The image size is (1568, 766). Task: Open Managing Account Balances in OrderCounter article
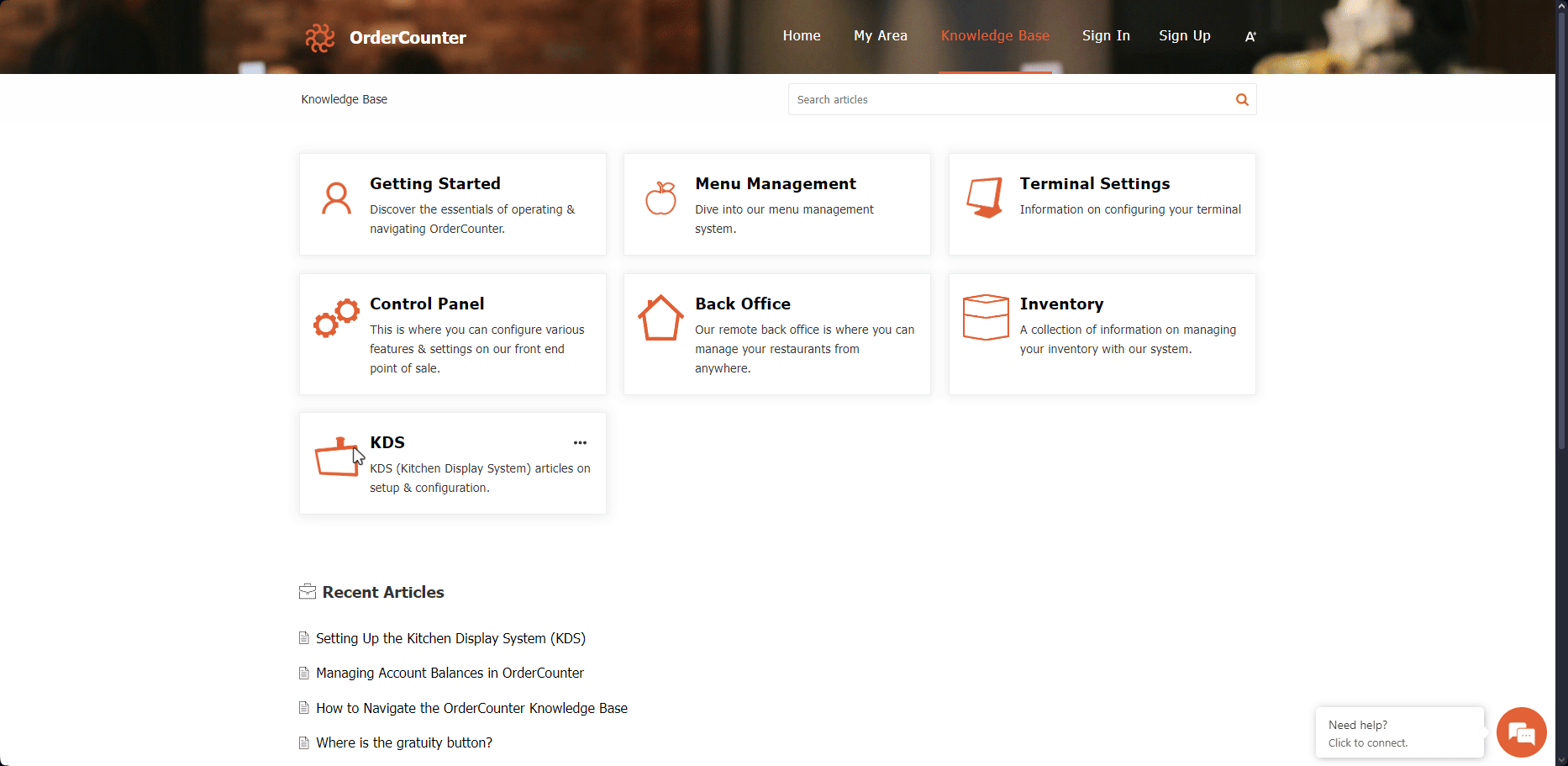click(x=450, y=673)
